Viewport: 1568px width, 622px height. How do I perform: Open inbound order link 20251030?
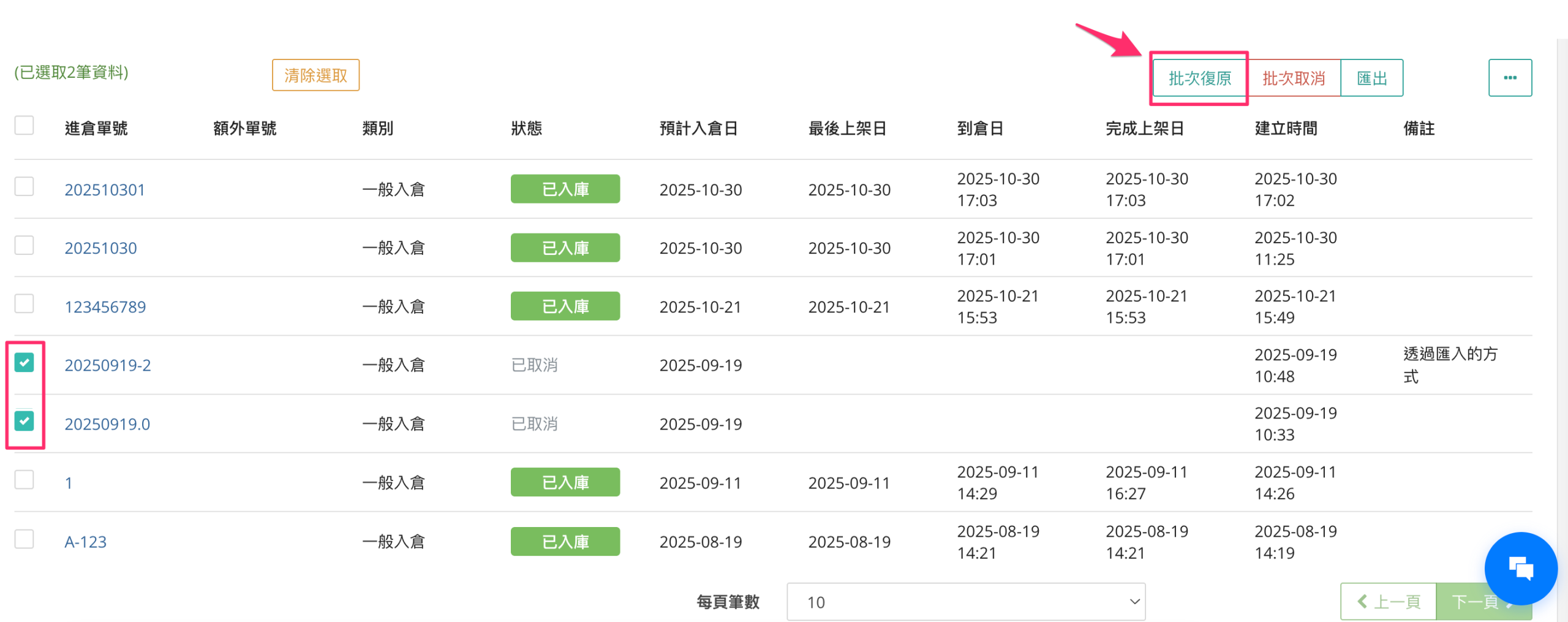tap(101, 248)
